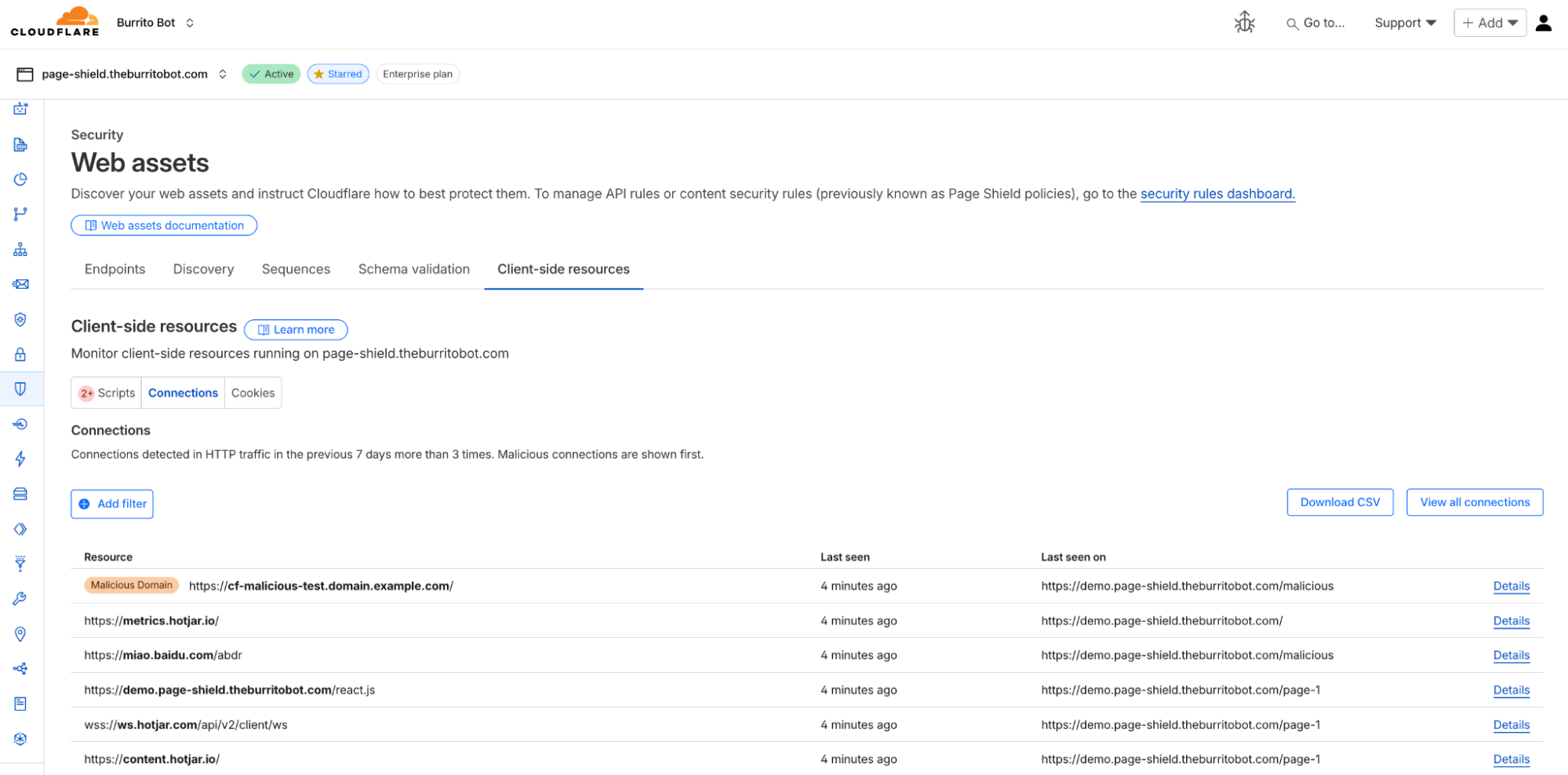The image size is (1568, 775).
Task: Switch to the Schema validation tab
Action: [413, 269]
